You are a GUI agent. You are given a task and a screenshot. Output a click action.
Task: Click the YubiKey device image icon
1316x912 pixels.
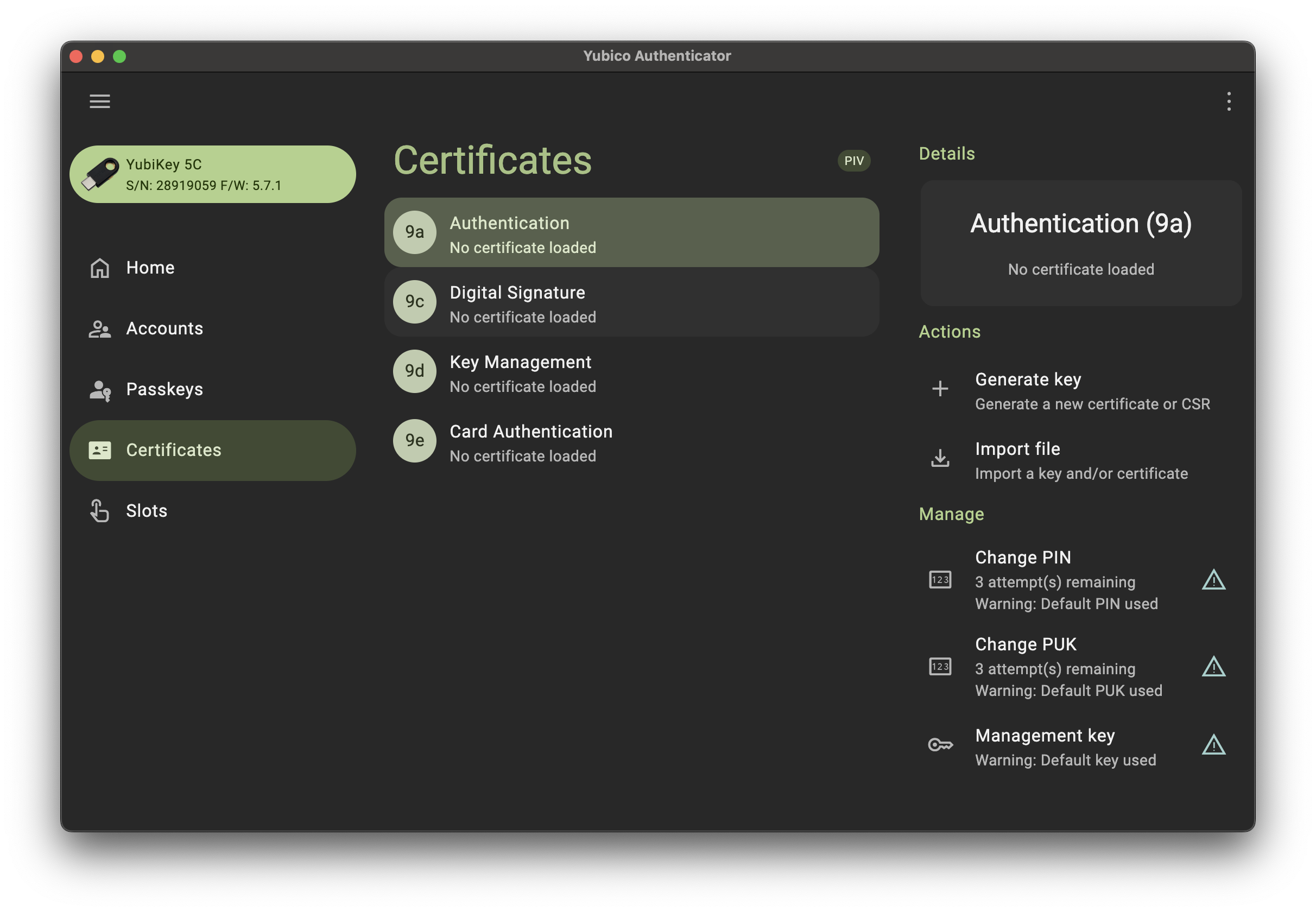pos(100,174)
